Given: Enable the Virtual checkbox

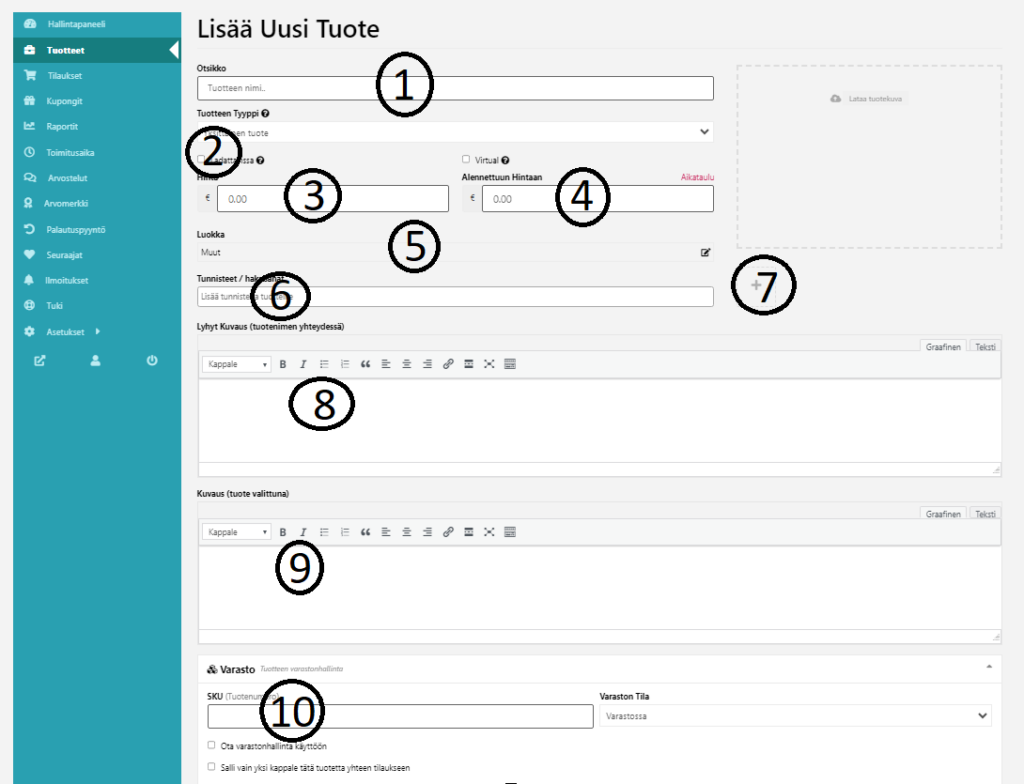Looking at the screenshot, I should (x=466, y=159).
